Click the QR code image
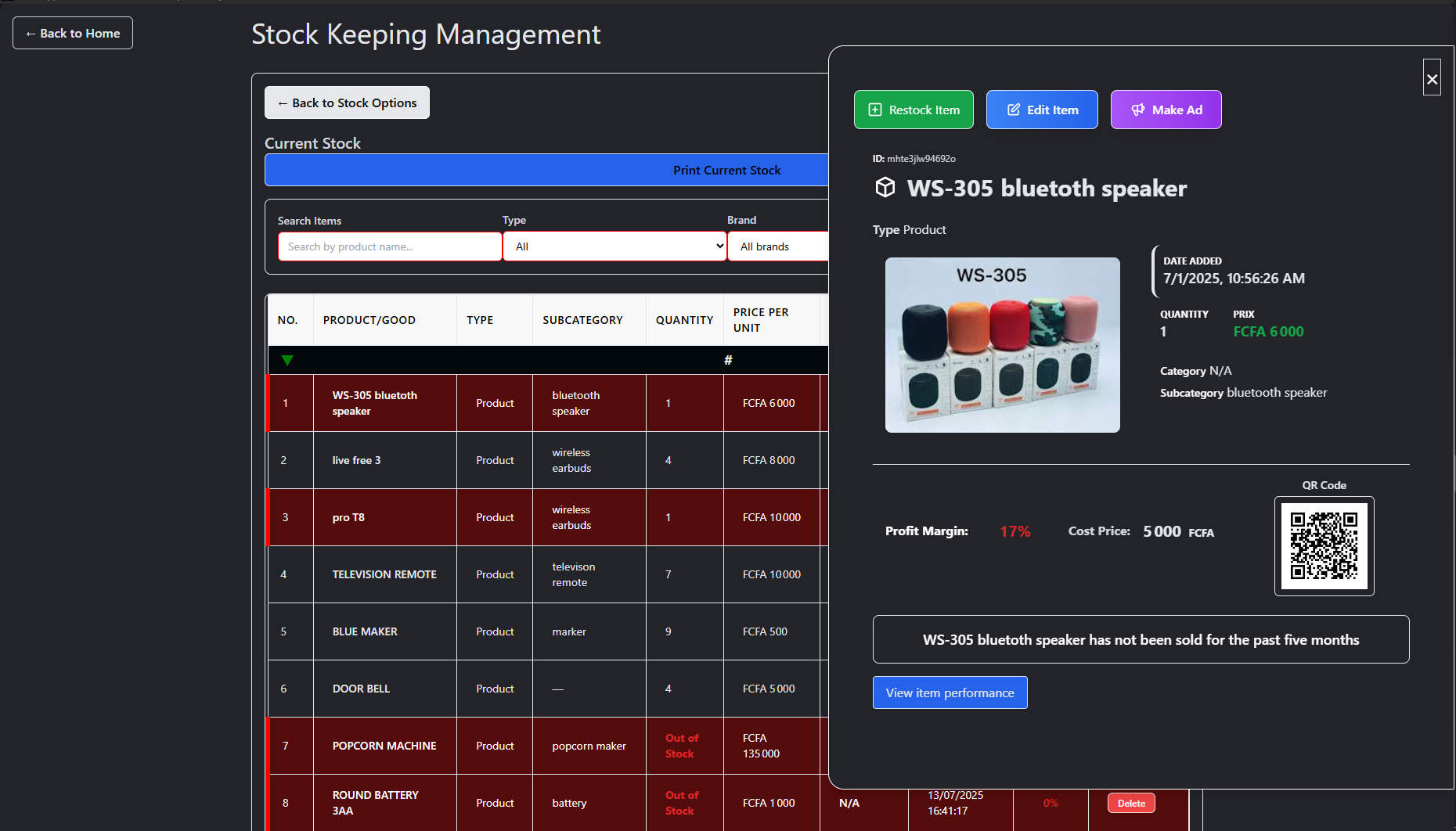The height and width of the screenshot is (831, 1456). (1324, 546)
